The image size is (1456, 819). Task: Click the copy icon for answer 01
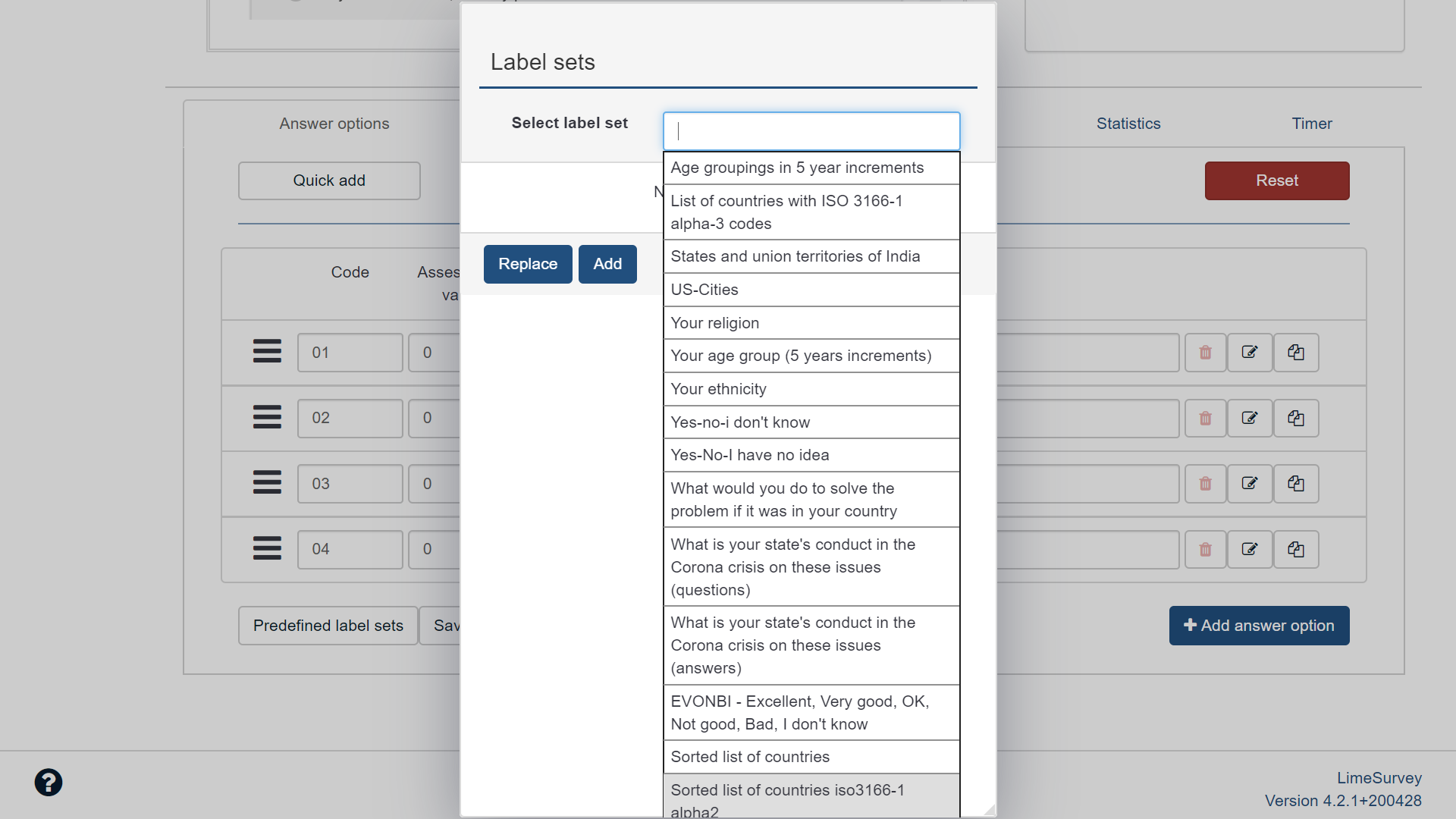pyautogui.click(x=1296, y=353)
